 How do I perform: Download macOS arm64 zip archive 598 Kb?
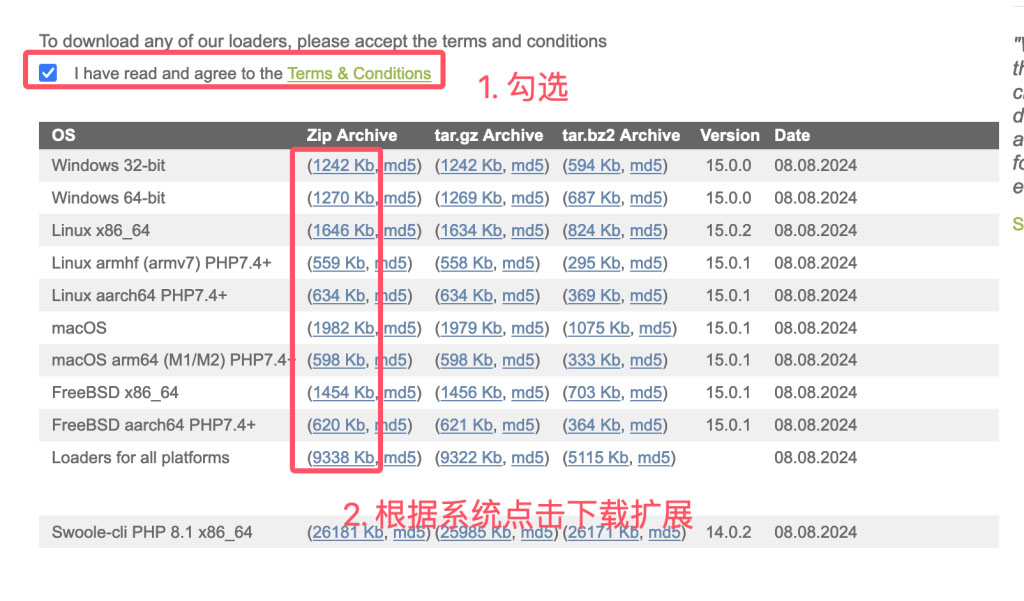(338, 360)
